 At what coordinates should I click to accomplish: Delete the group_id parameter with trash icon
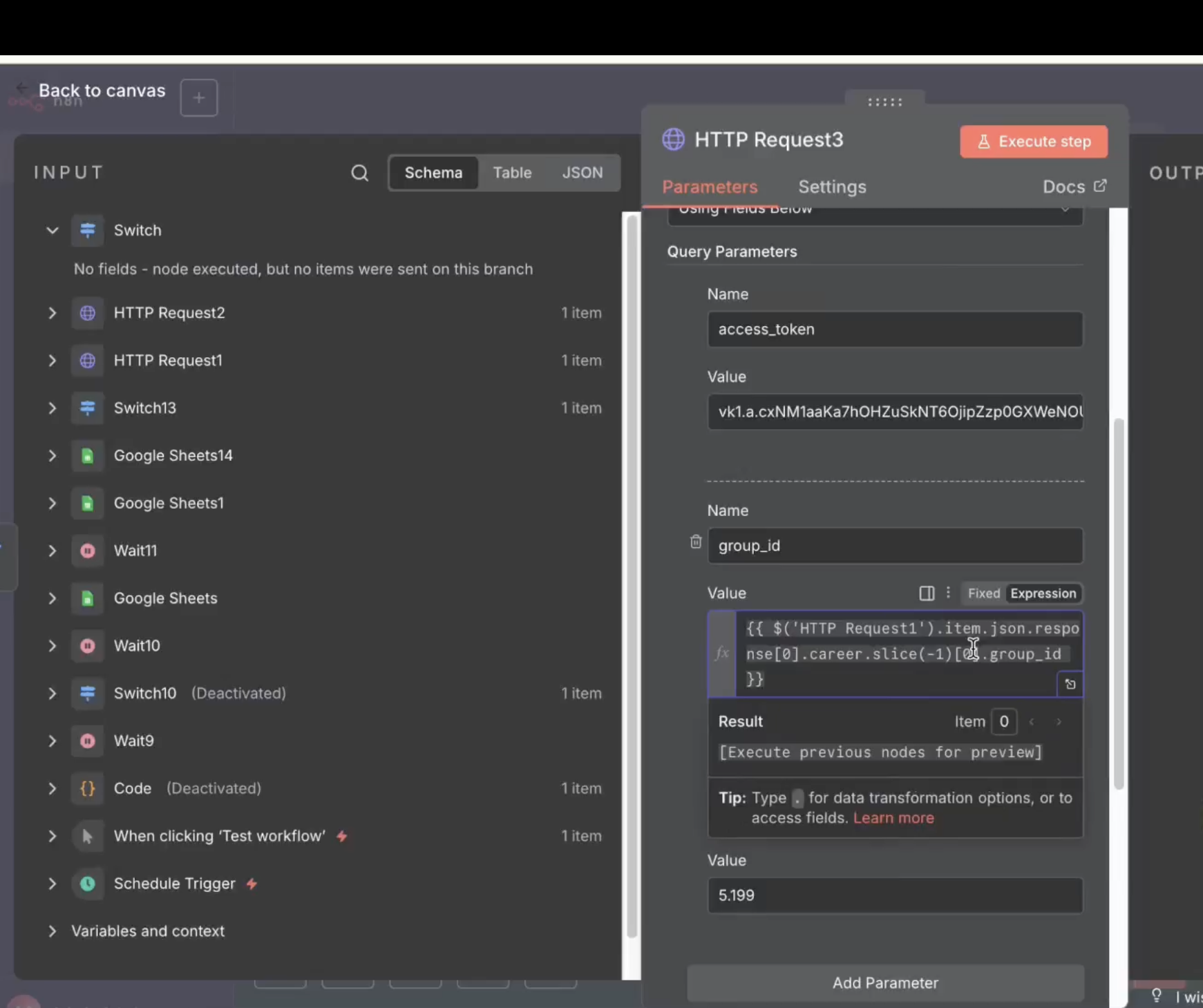696,542
